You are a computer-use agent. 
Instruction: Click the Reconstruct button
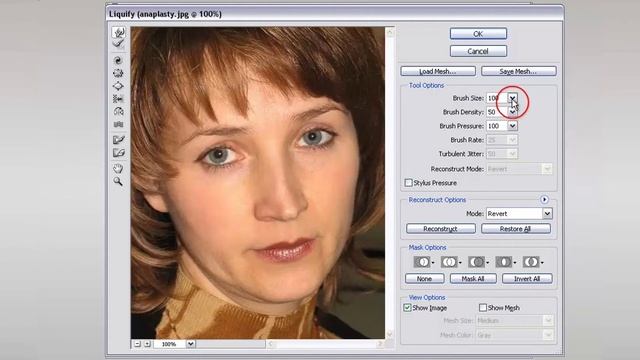tap(441, 229)
